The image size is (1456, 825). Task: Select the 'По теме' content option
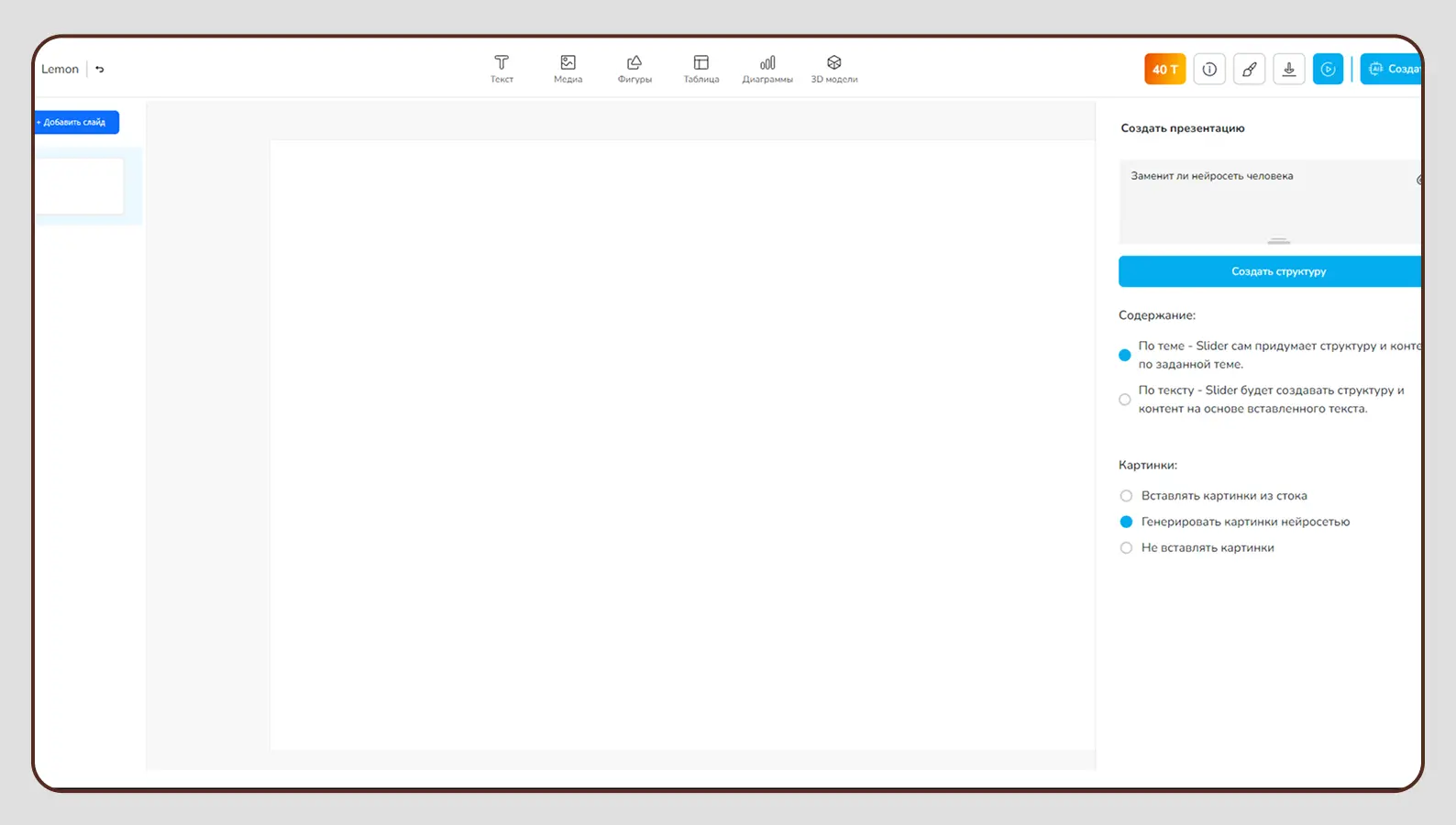coord(1125,355)
